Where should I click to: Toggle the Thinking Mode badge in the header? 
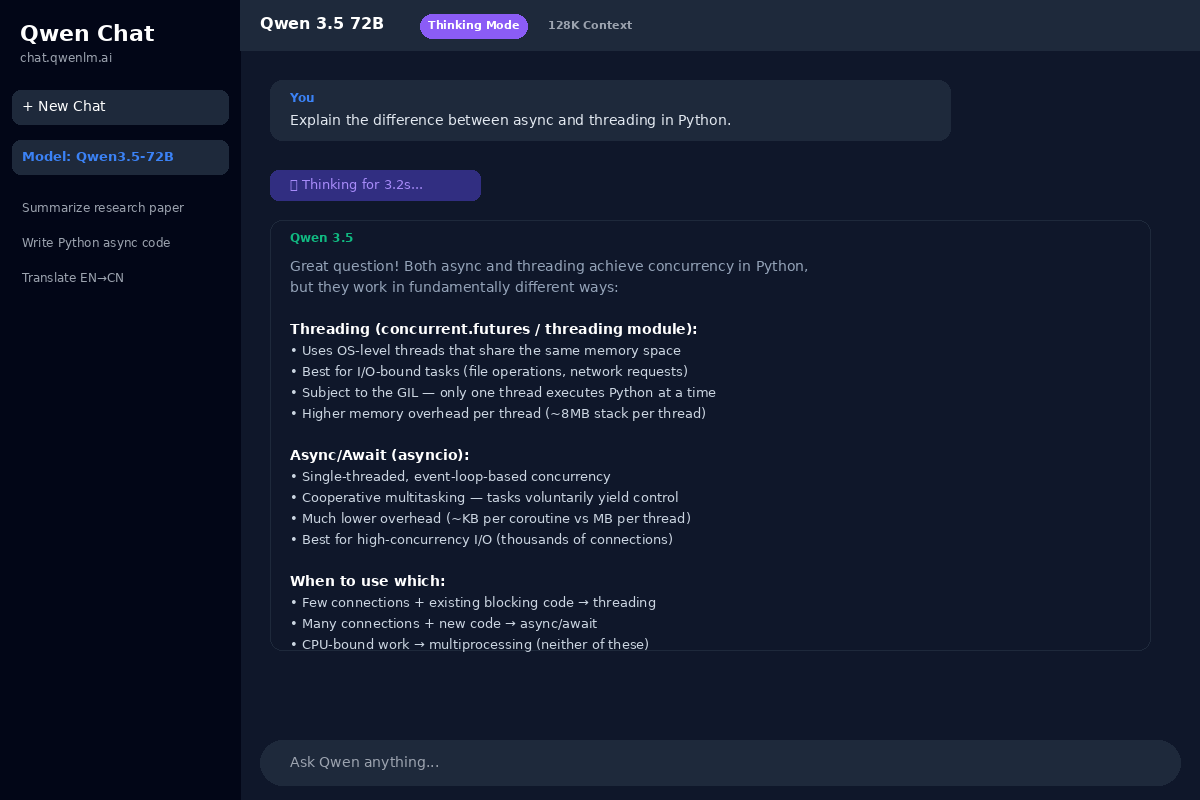[474, 26]
